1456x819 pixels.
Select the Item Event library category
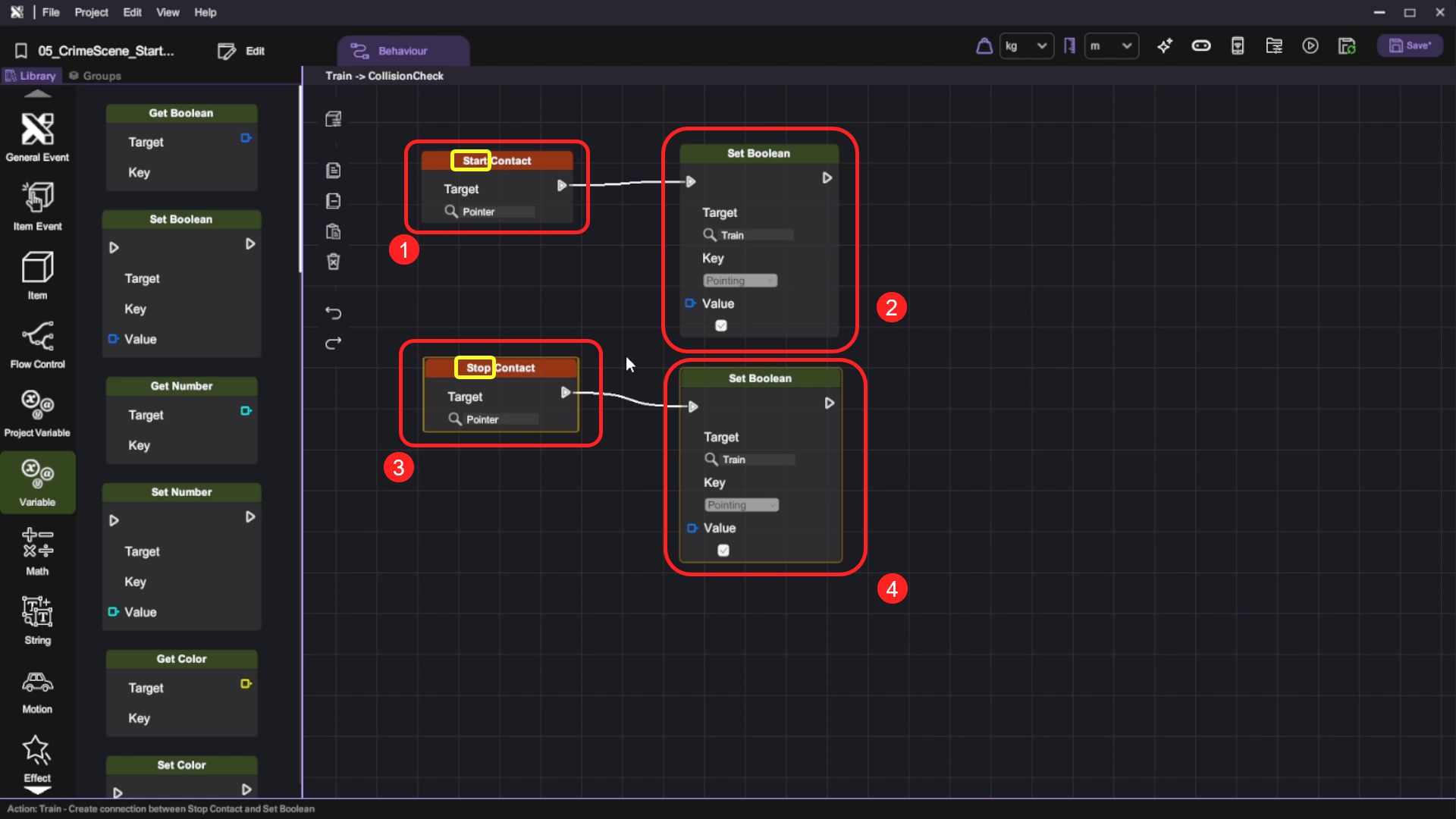pyautogui.click(x=37, y=206)
